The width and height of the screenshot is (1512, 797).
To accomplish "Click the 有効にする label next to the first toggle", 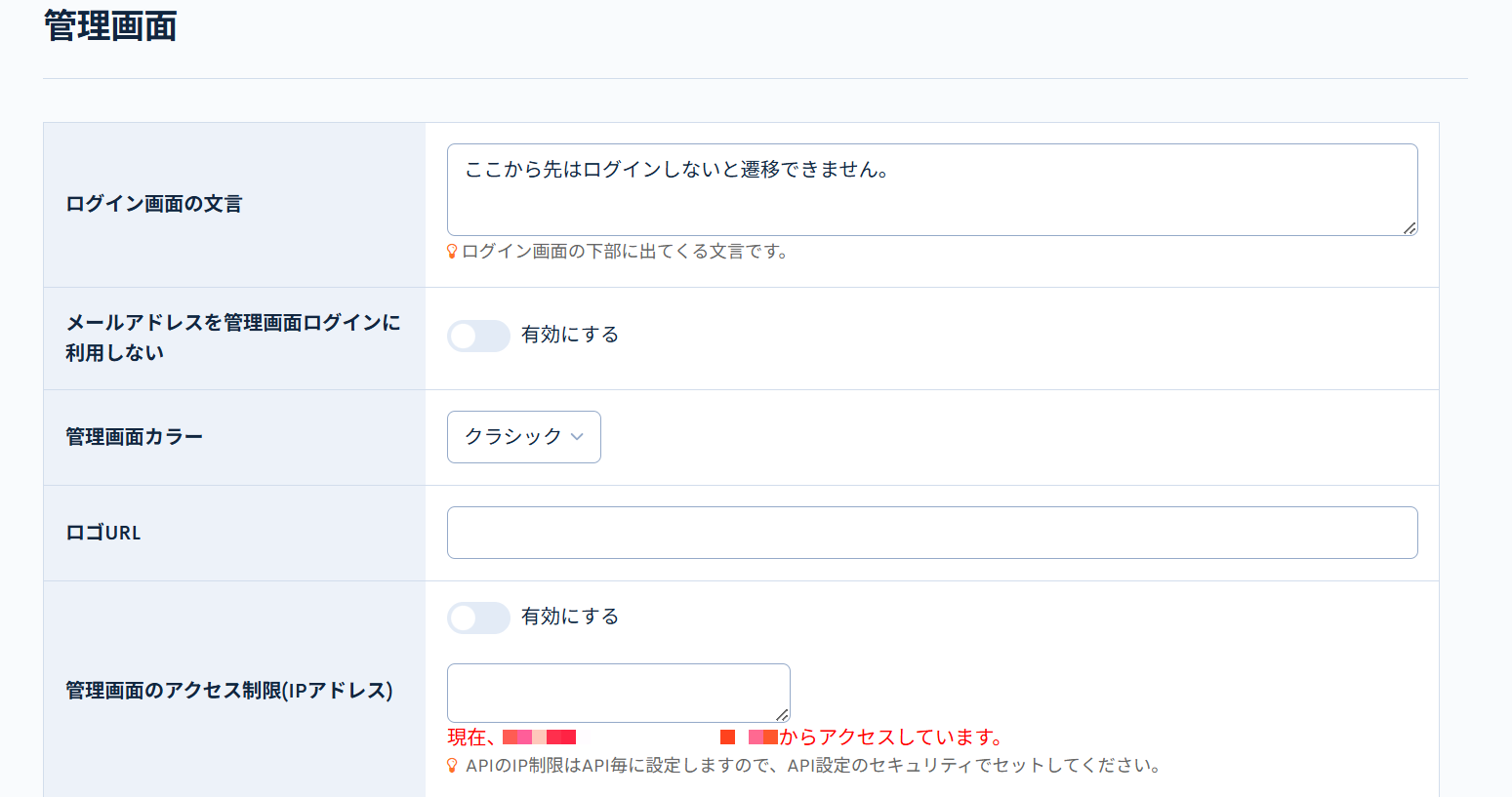I will pos(570,335).
